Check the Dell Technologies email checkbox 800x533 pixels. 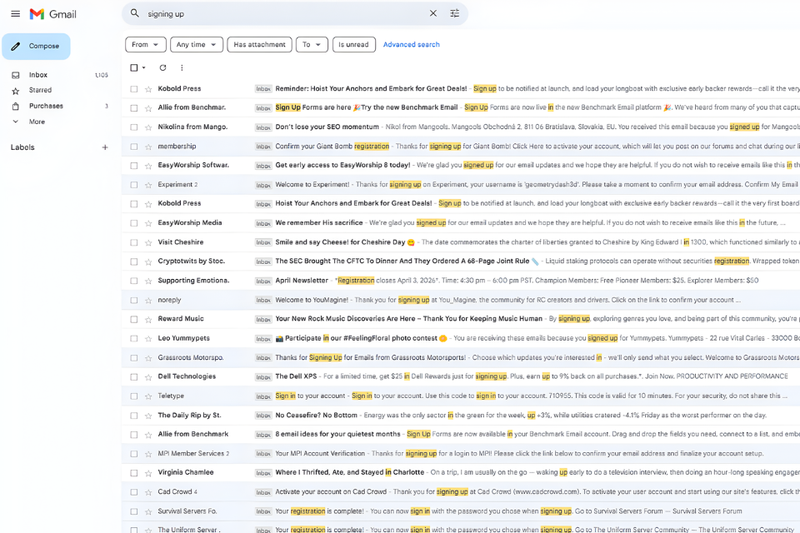[x=134, y=377]
